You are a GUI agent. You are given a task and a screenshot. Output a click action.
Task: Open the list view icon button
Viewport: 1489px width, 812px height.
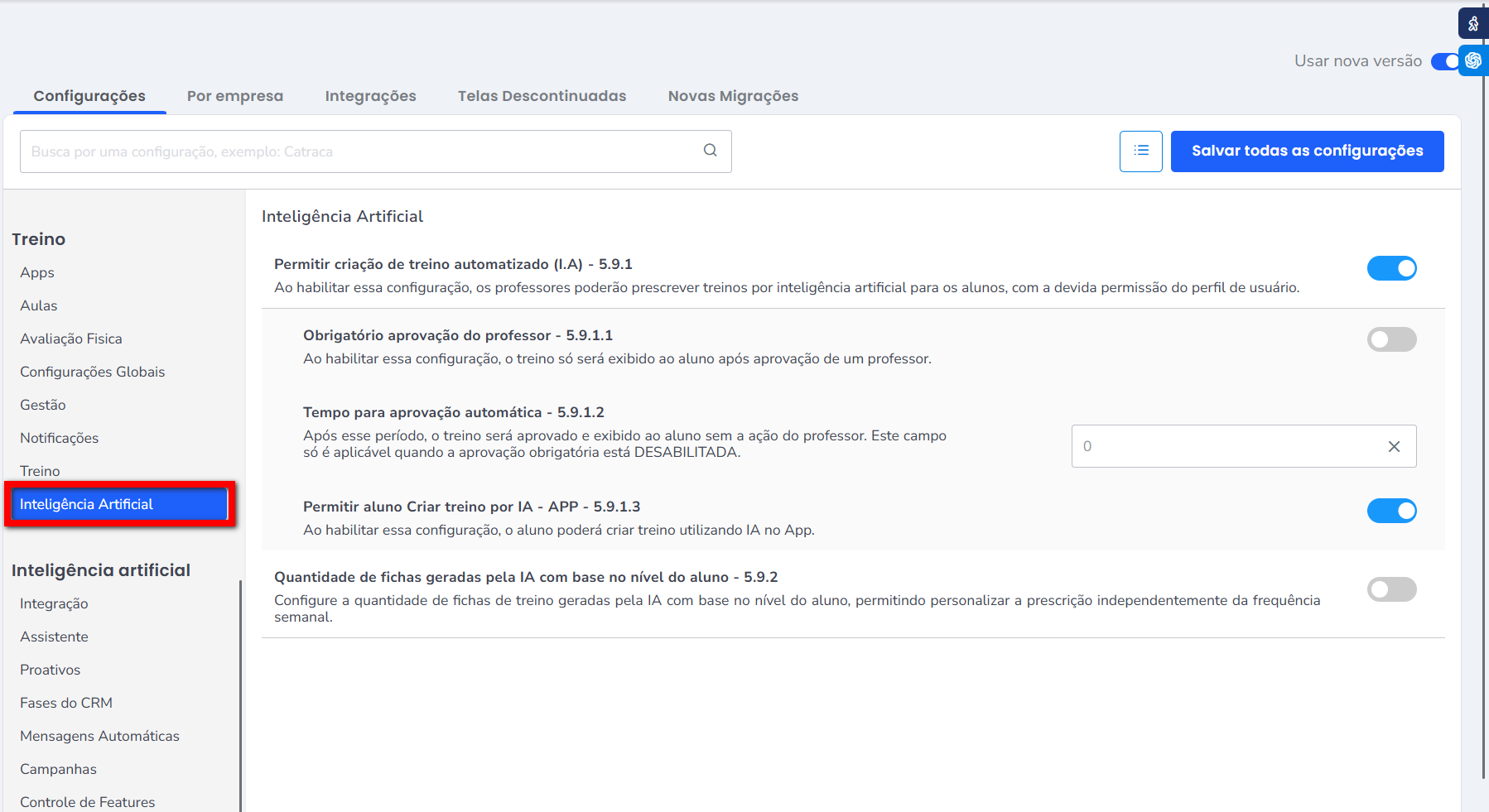pos(1140,151)
